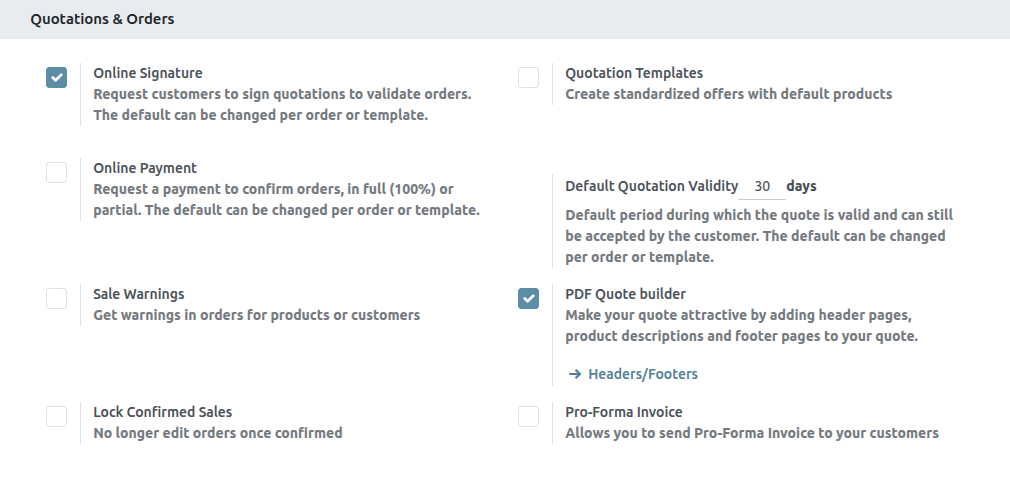Click the Pro-Forma Invoice label
Screen dimensions: 1010x491
click(x=624, y=412)
